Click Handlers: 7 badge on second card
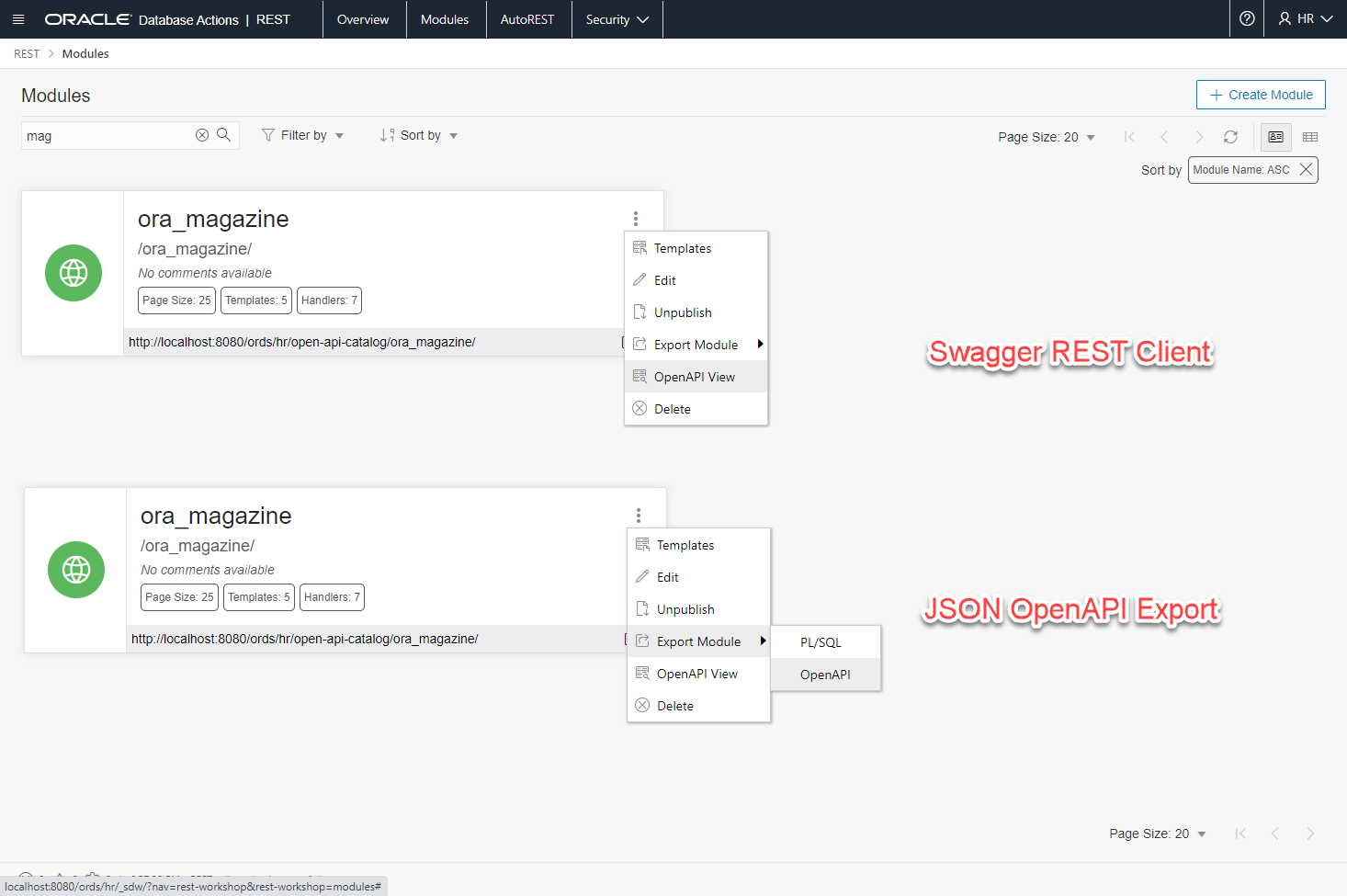1347x896 pixels. 332,597
